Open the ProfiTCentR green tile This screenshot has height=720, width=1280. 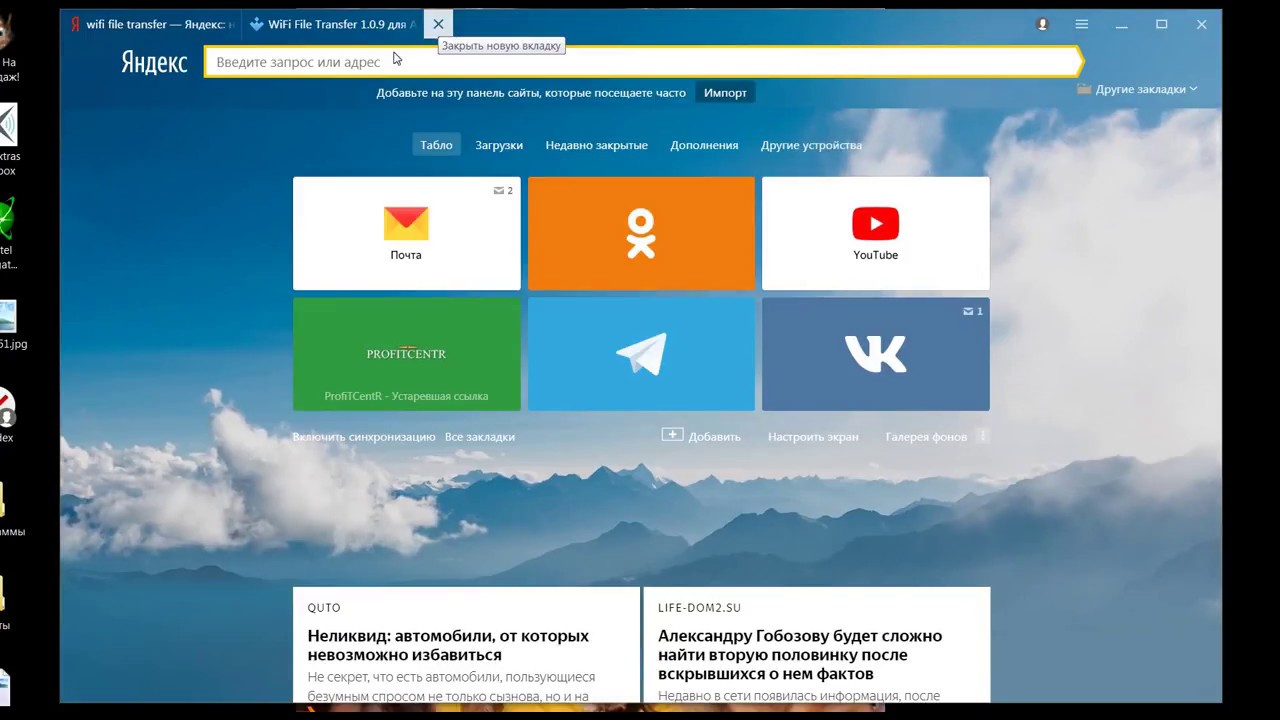point(406,354)
